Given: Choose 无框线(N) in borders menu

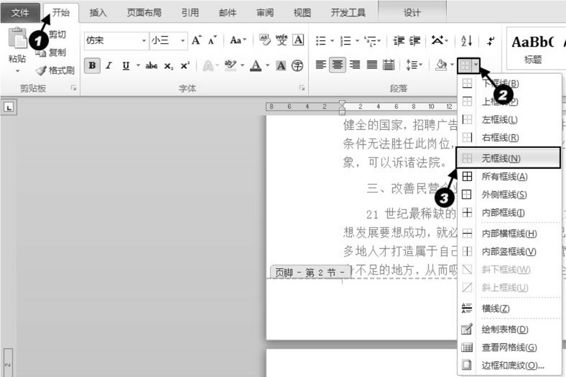Looking at the screenshot, I should point(508,158).
